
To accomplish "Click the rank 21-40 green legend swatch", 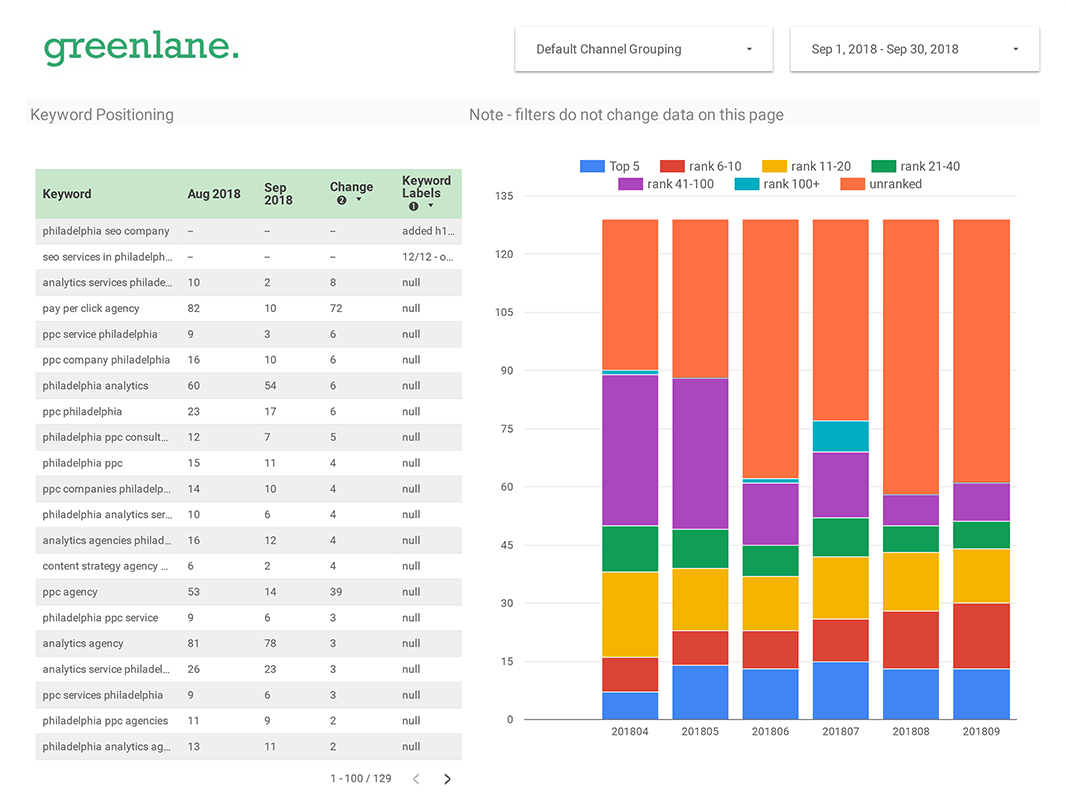I will (x=883, y=167).
